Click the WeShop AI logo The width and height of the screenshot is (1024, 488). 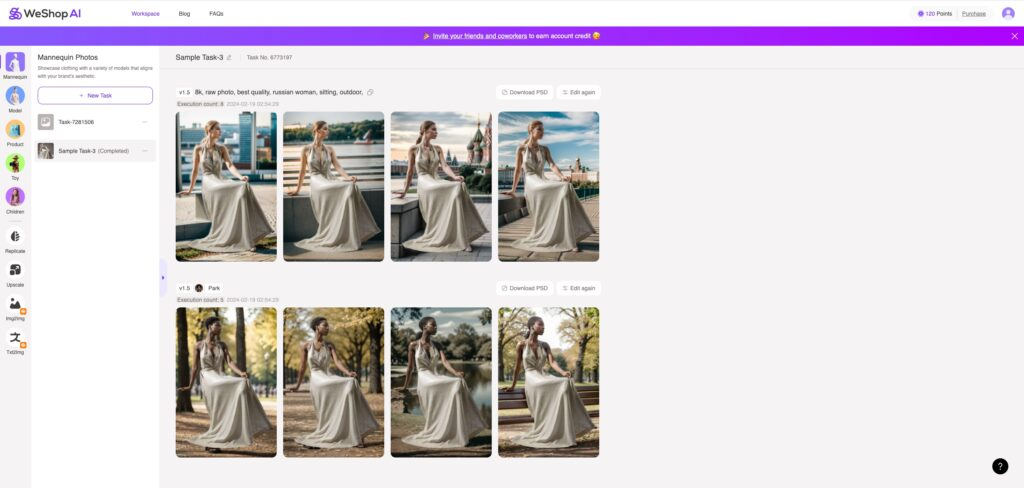[45, 14]
